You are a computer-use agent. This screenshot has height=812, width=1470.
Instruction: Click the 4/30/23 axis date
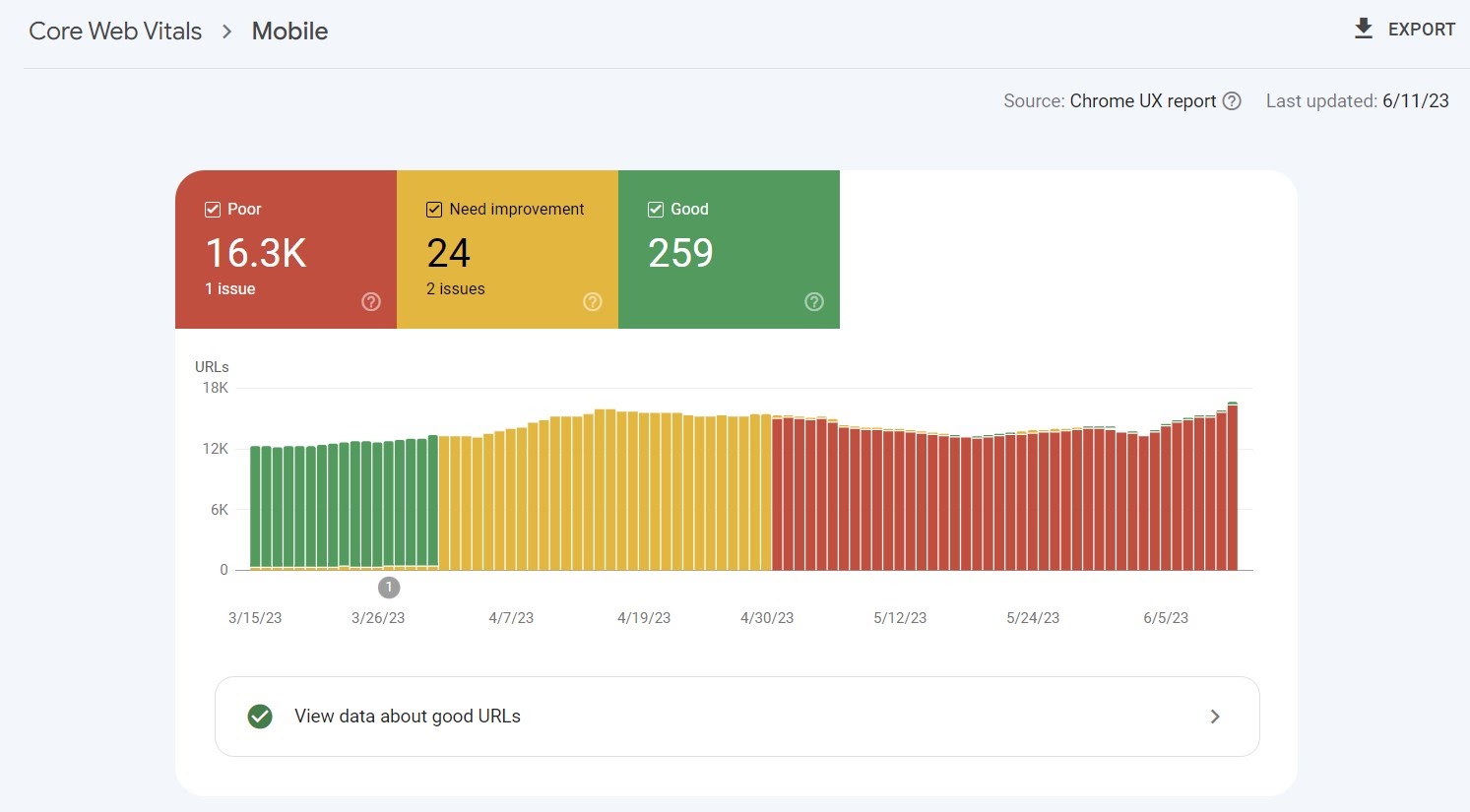767,618
